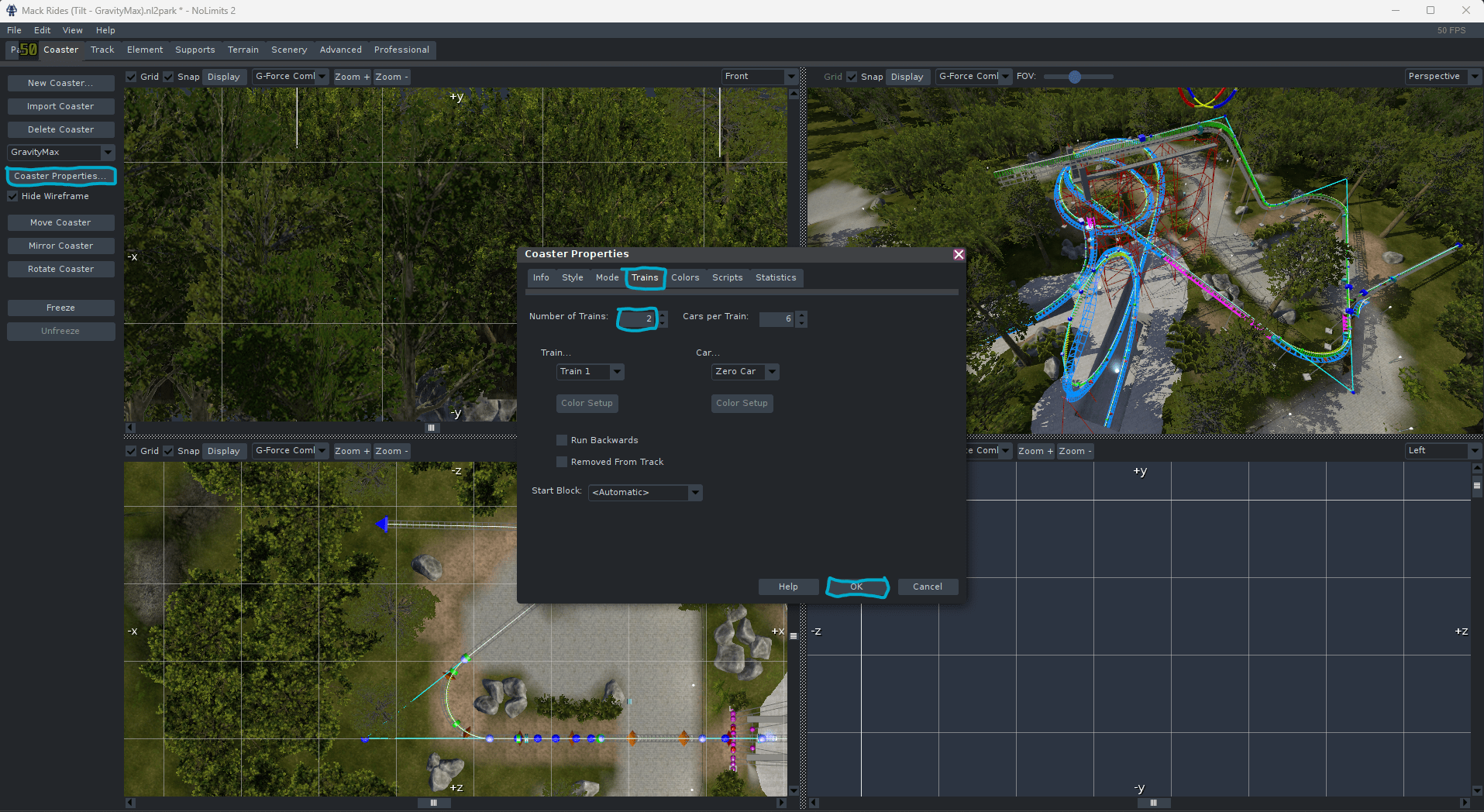Click the Delete Coaster button
The image size is (1484, 812).
point(61,129)
